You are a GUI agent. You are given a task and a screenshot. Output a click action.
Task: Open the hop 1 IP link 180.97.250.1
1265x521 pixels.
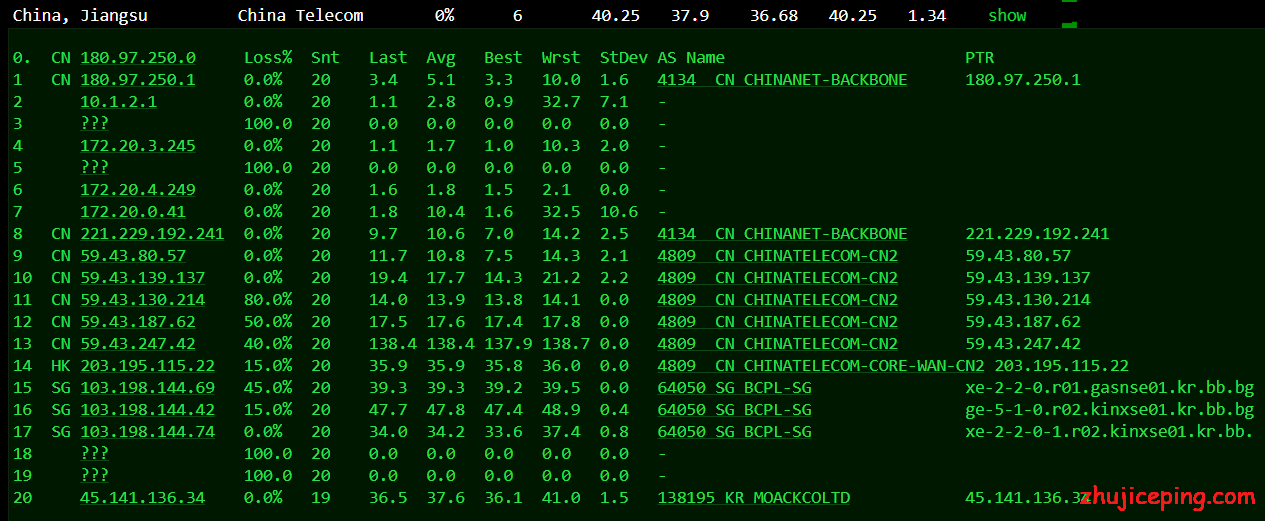(x=138, y=80)
